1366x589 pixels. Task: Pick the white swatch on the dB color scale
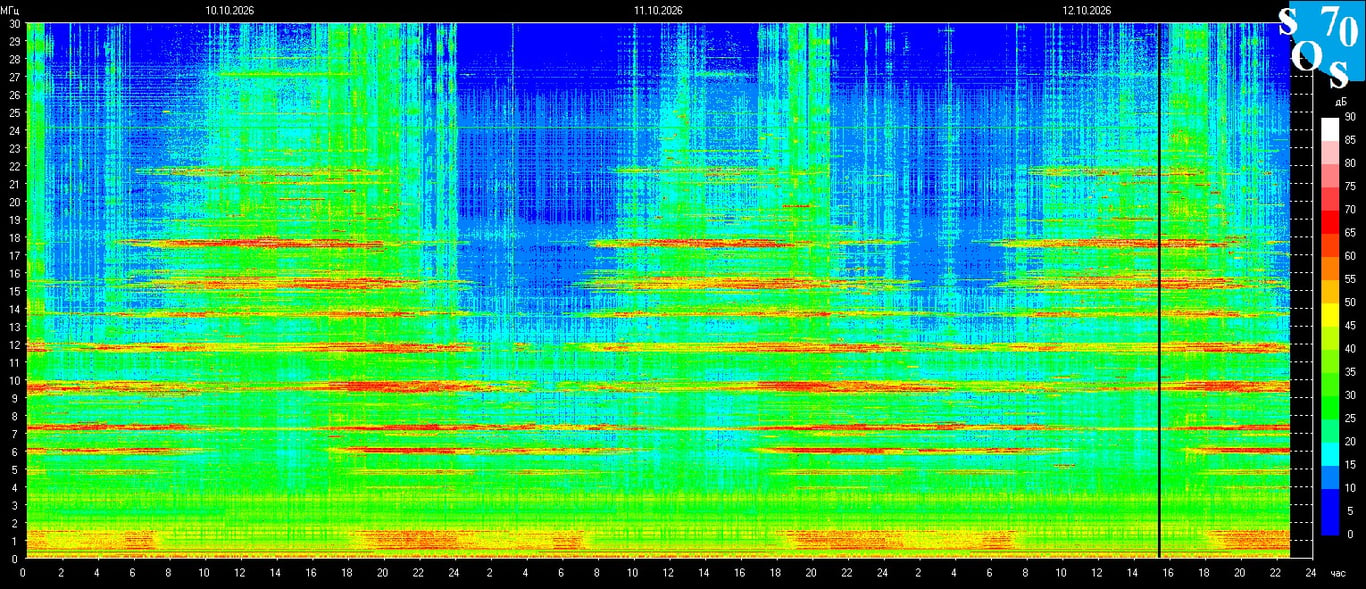click(1329, 129)
